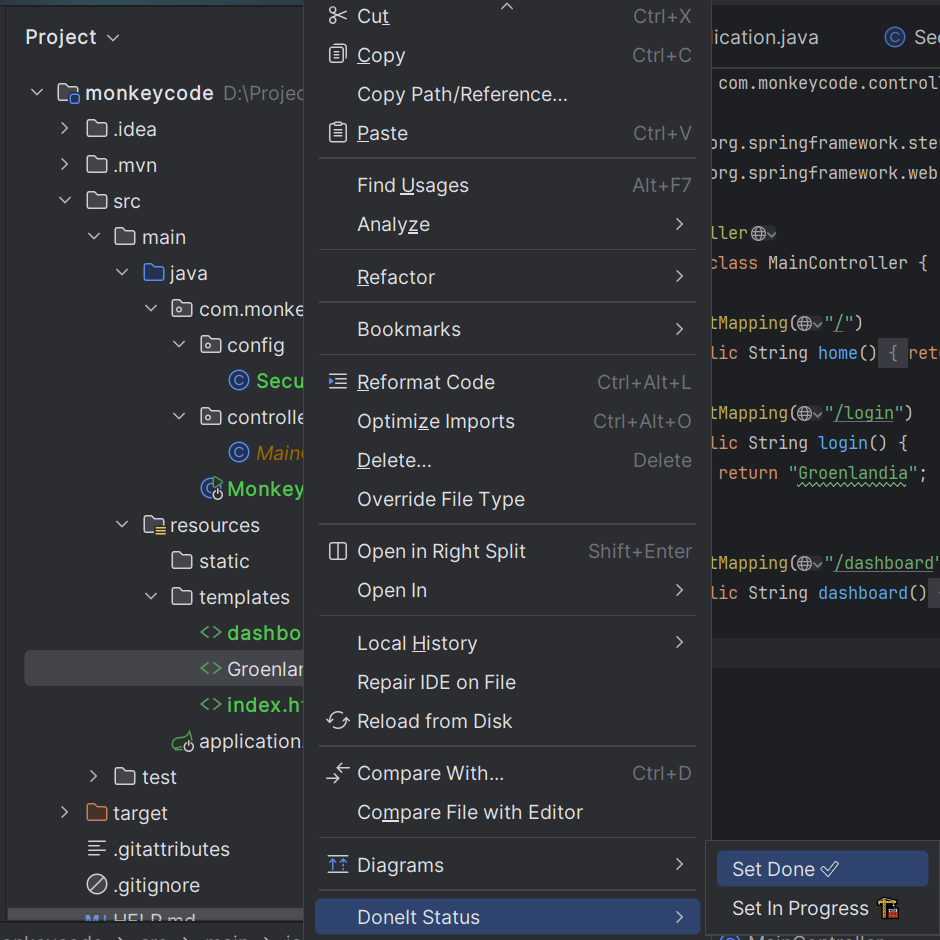940x940 pixels.
Task: Click the Reformat Code icon
Action: pos(337,382)
